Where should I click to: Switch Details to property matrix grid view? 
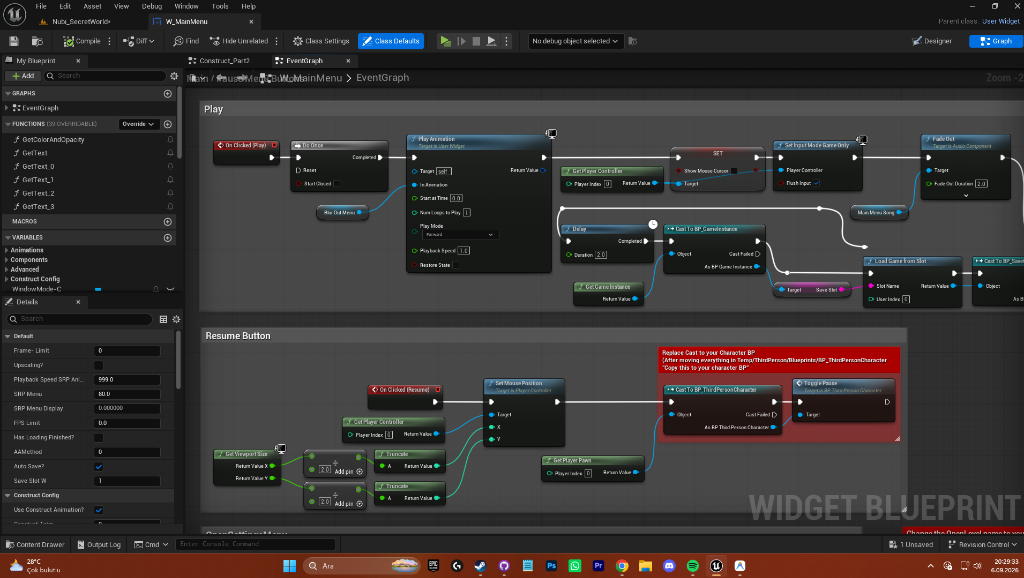[x=163, y=319]
